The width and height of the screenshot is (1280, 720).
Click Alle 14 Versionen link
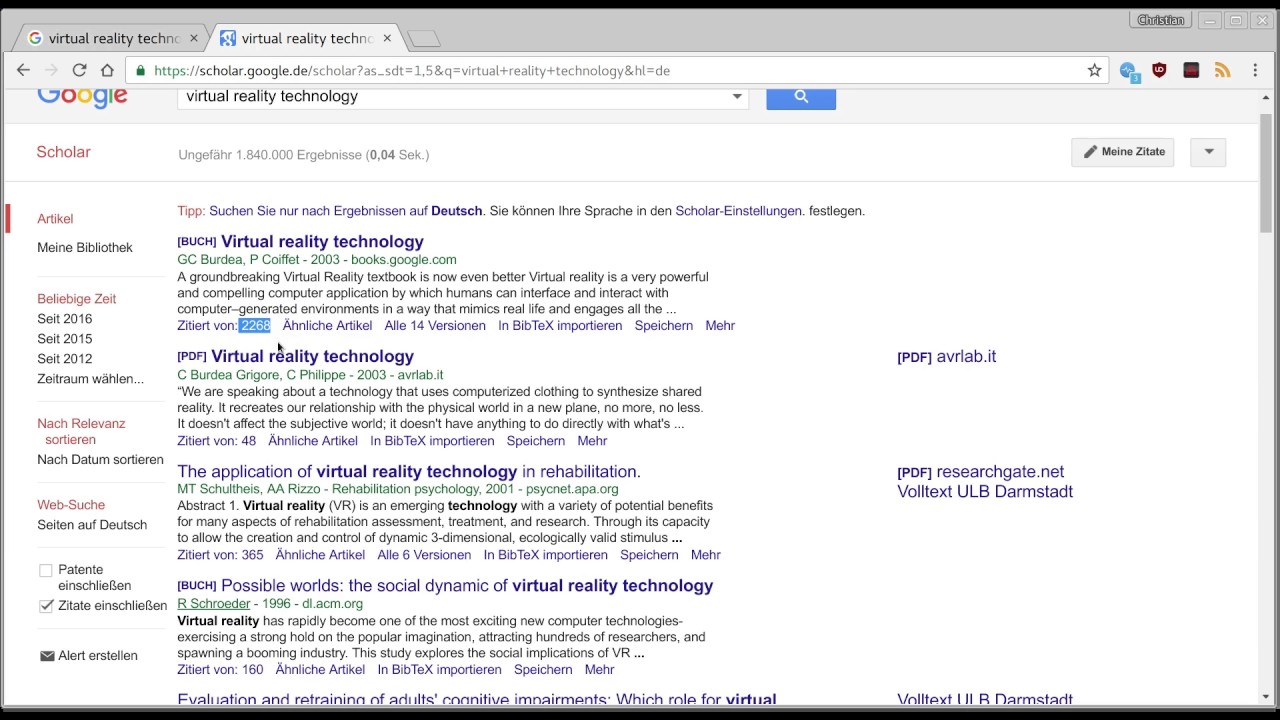tap(435, 326)
